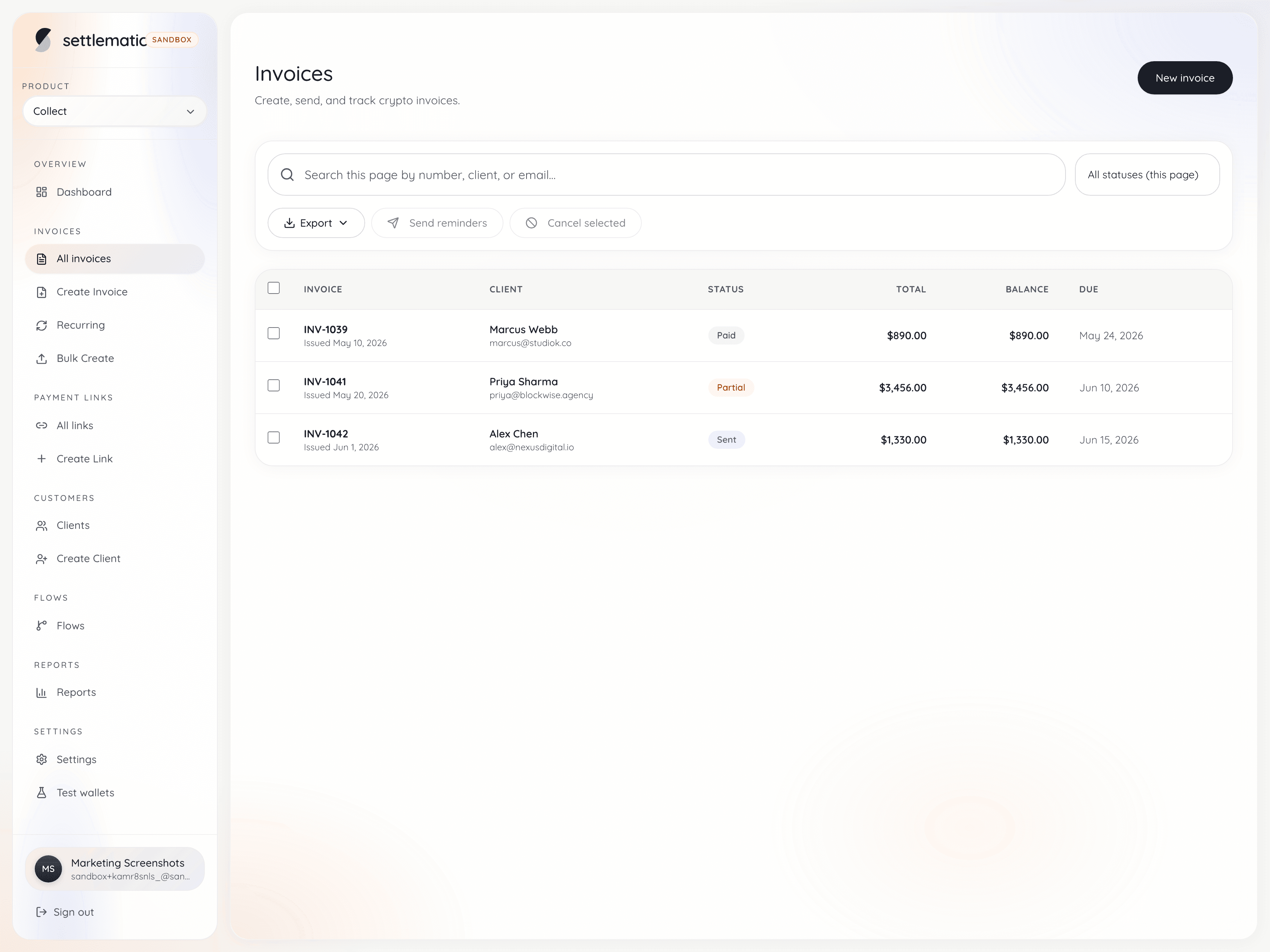Check the INV-1042 row checkbox
This screenshot has width=1270, height=952.
click(274, 438)
